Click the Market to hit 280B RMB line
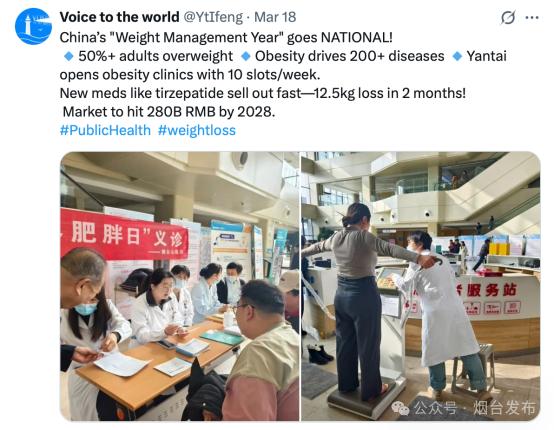 [x=169, y=112]
